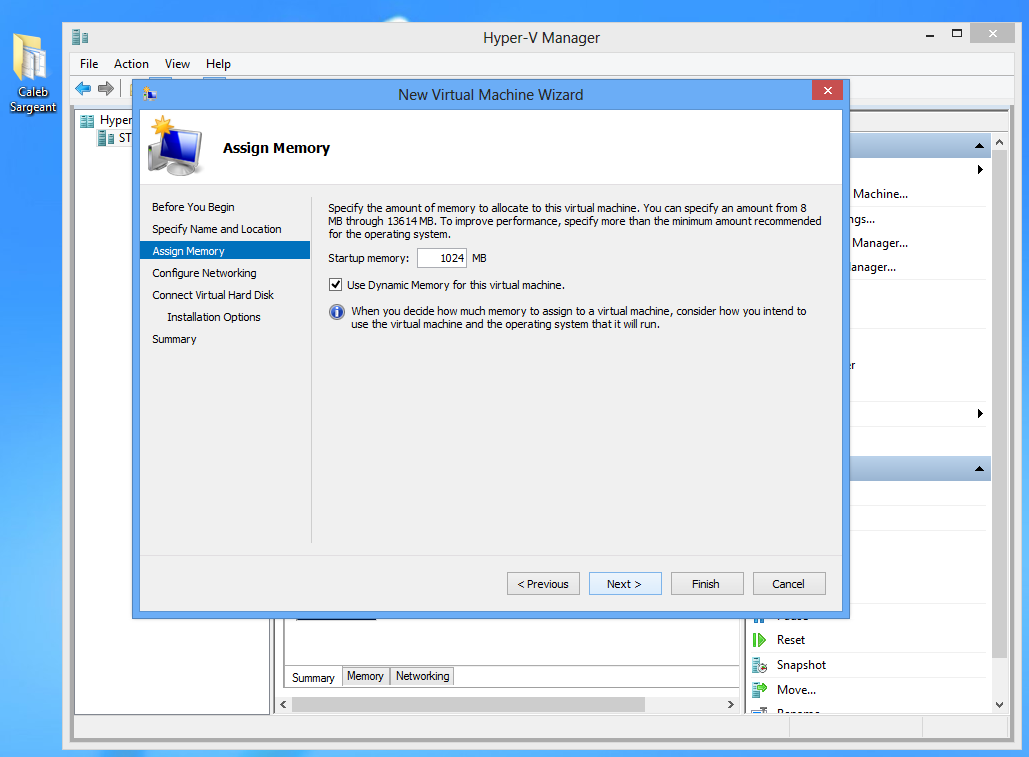Image resolution: width=1029 pixels, height=757 pixels.
Task: Collapse the top Actions section arrow
Action: (x=979, y=146)
